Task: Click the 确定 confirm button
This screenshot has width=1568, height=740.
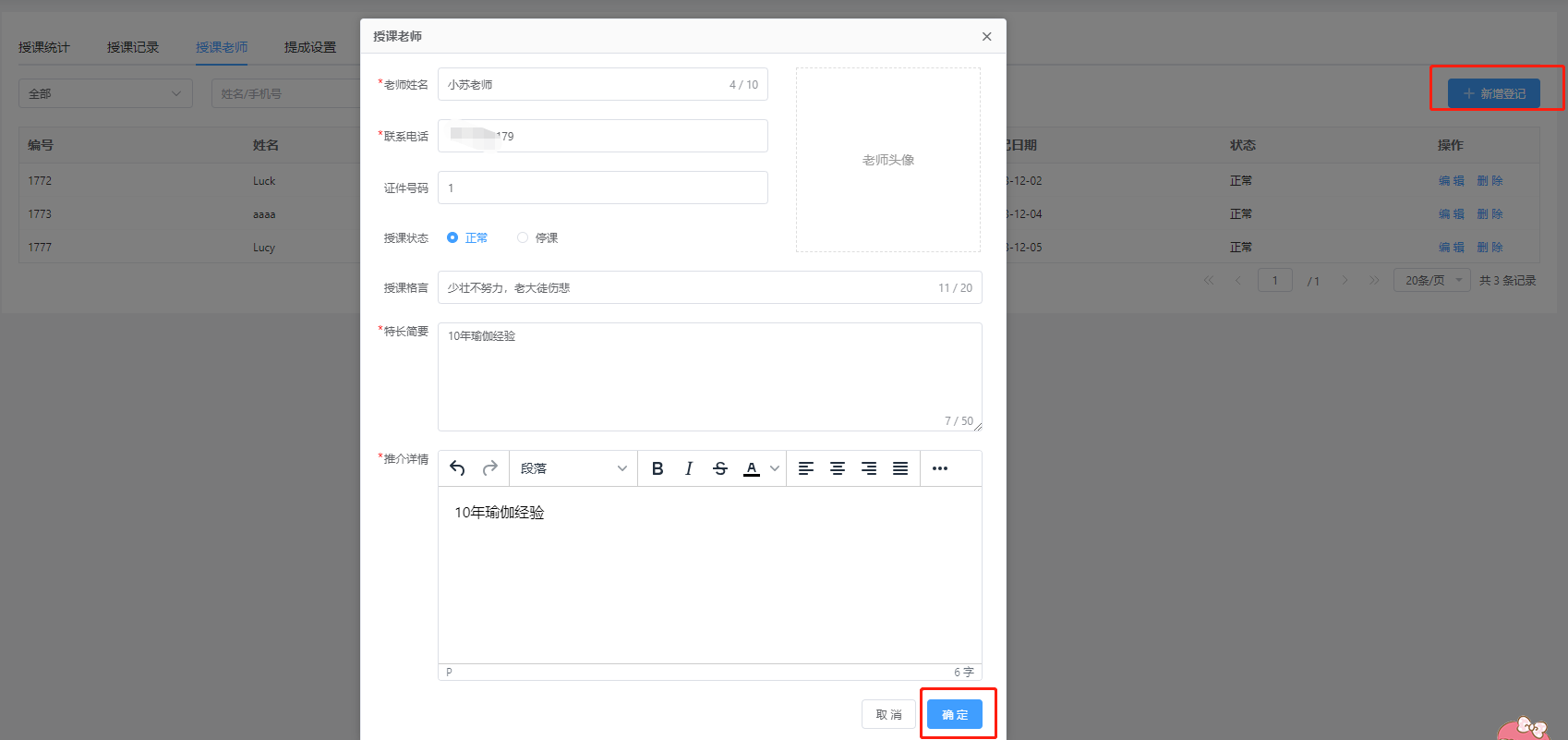Action: 955,714
